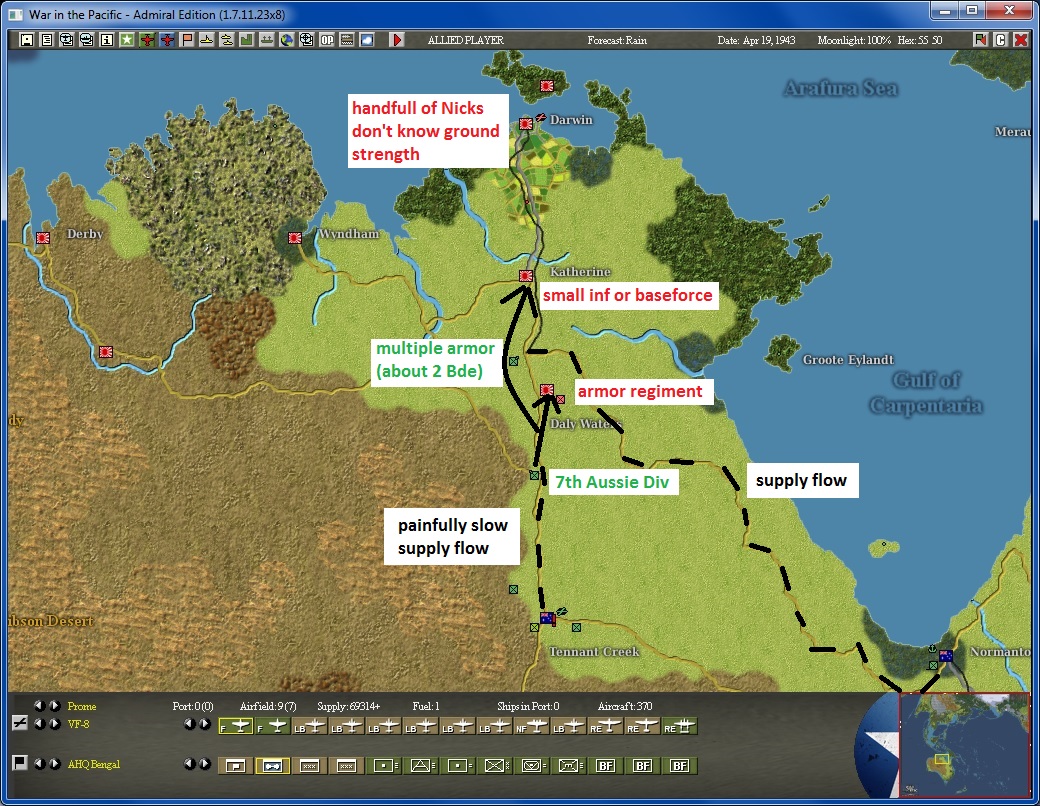Step to next air unit after VF-8
Screen dimensions: 1040x806
tap(55, 724)
